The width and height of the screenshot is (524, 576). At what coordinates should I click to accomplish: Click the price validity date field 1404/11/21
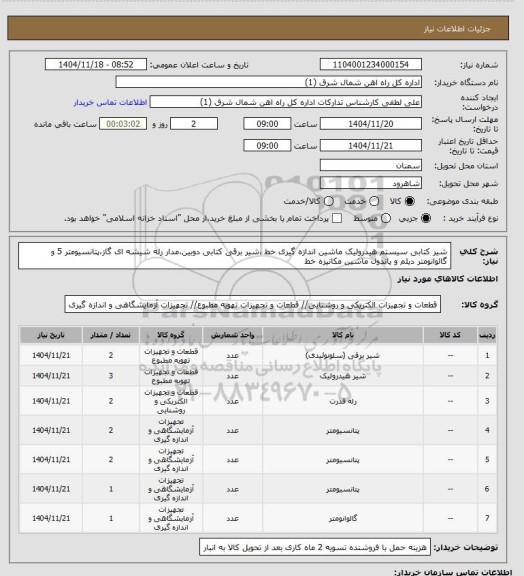coord(370,145)
